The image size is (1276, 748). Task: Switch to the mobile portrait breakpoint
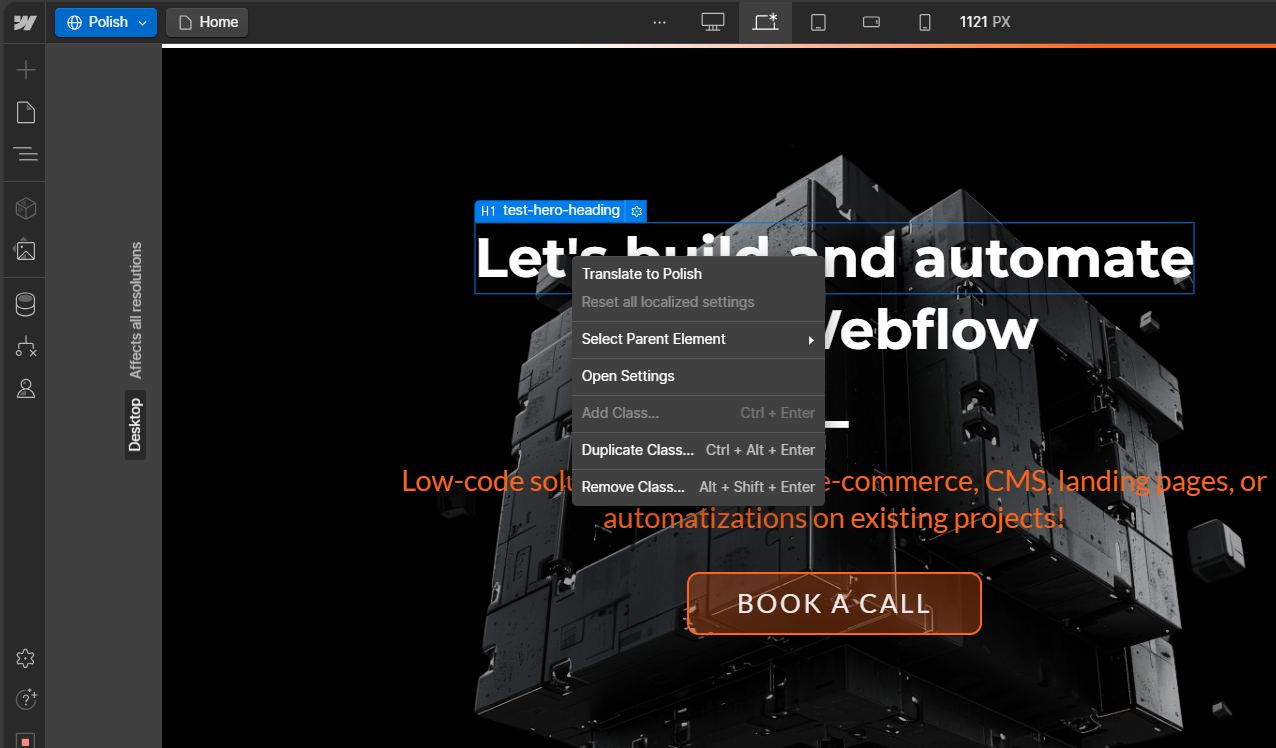tap(925, 22)
